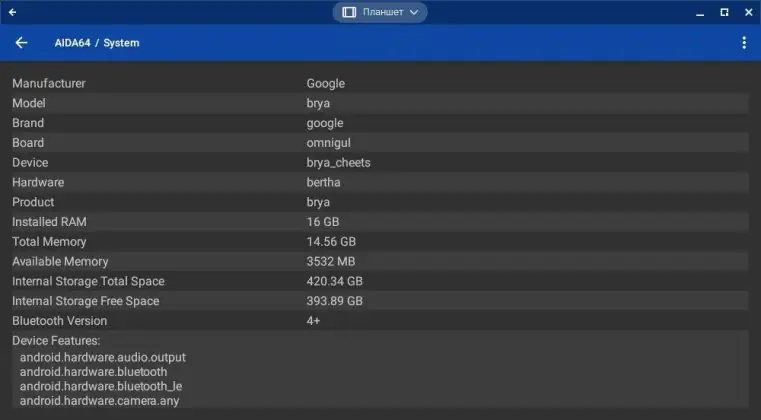
Task: Click the Installed RAM value 16 GB
Action: (x=323, y=222)
